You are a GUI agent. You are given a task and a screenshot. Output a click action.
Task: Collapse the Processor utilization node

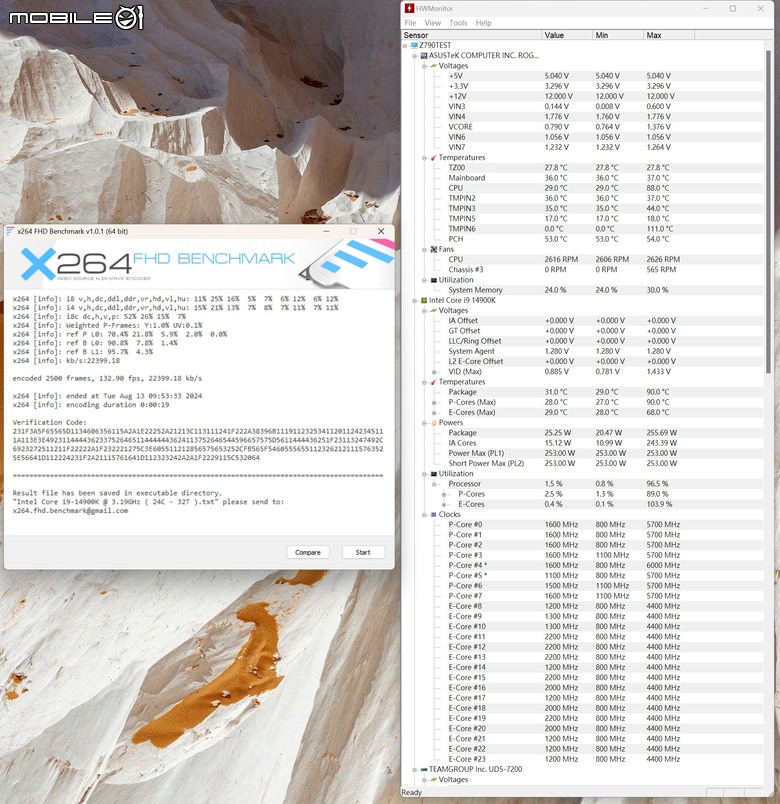tap(434, 484)
